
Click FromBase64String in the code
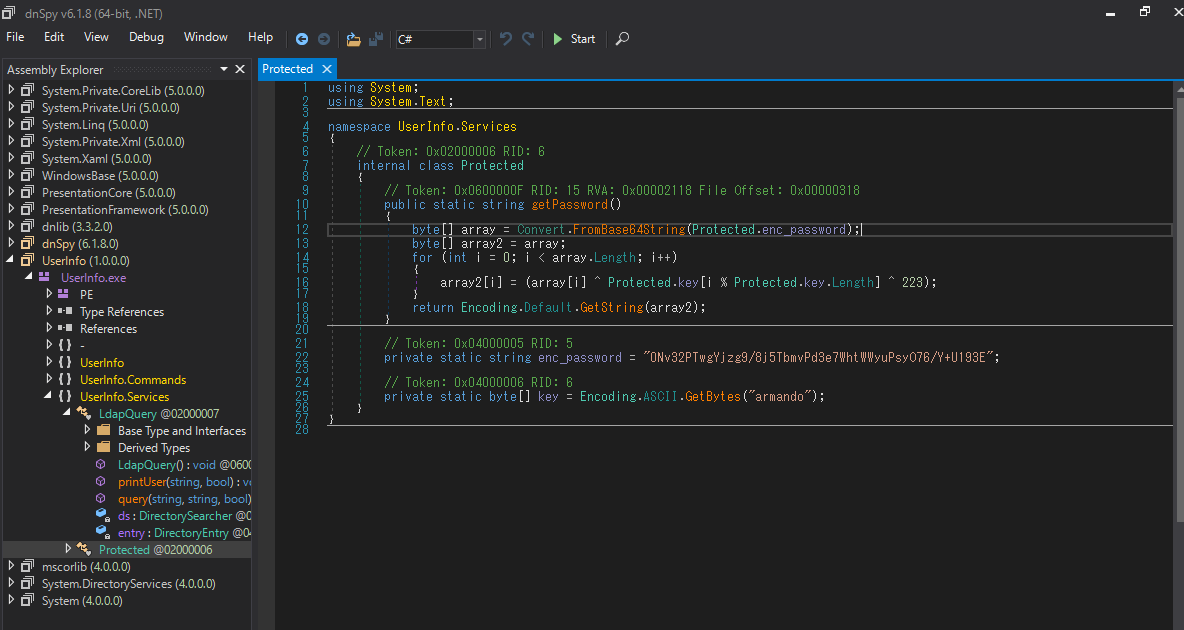[x=629, y=229]
